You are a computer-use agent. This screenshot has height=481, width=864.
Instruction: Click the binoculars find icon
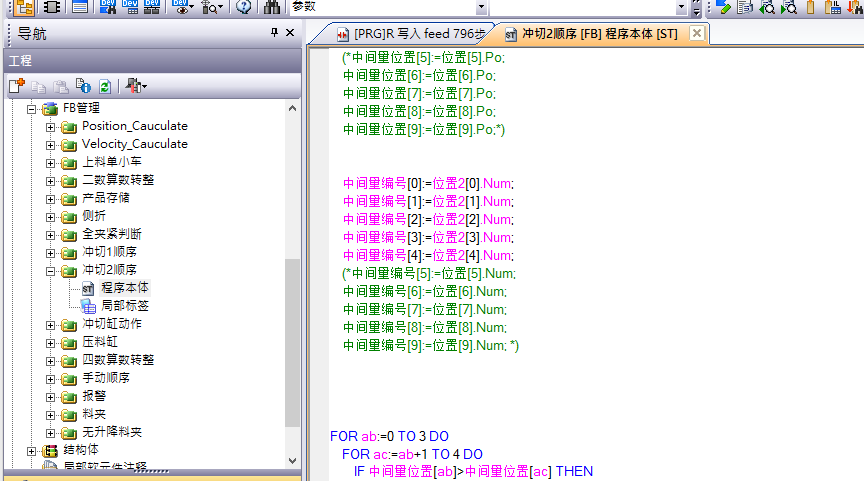(272, 7)
